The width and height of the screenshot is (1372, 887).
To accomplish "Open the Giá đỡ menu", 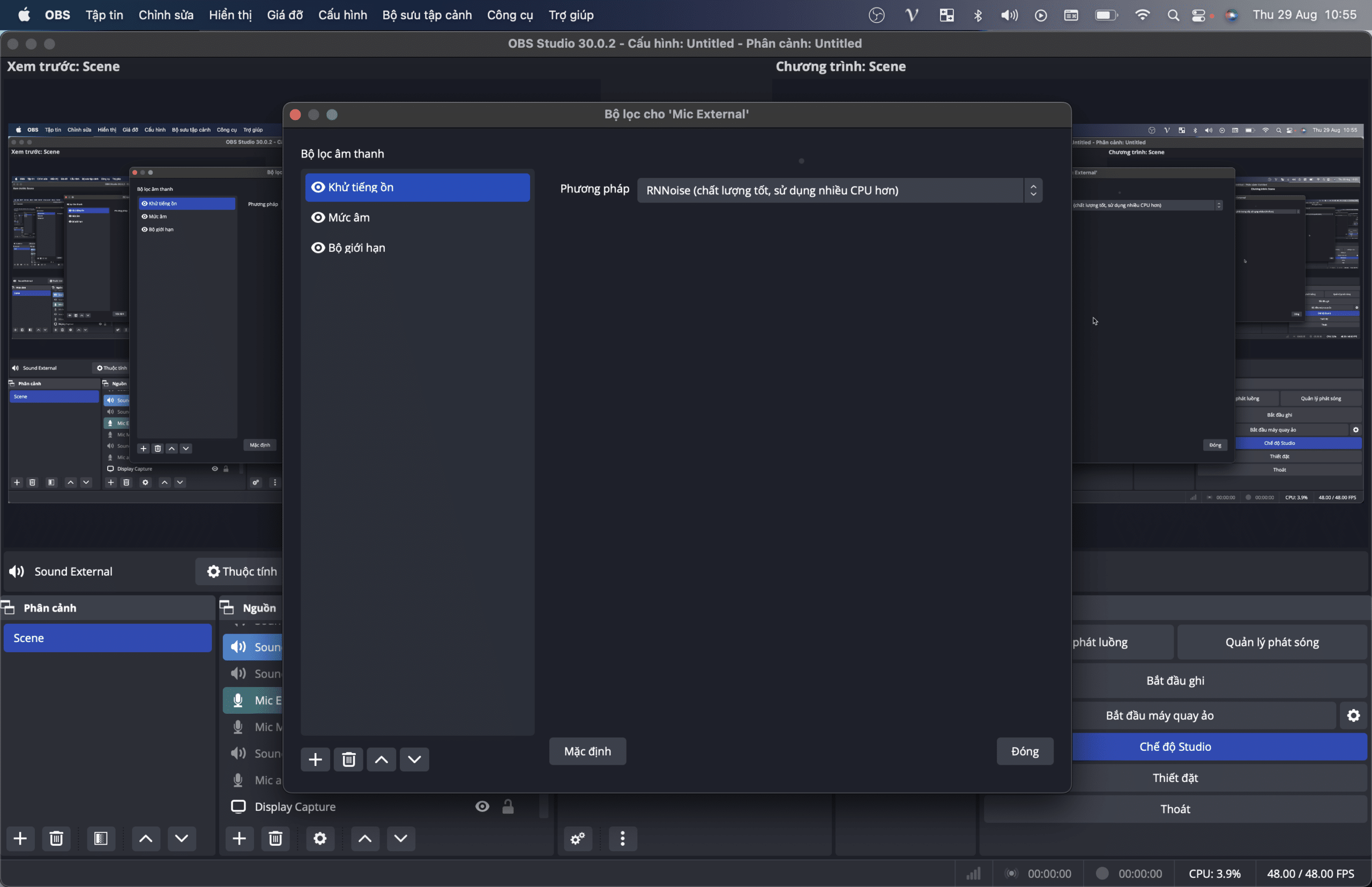I will (x=285, y=15).
